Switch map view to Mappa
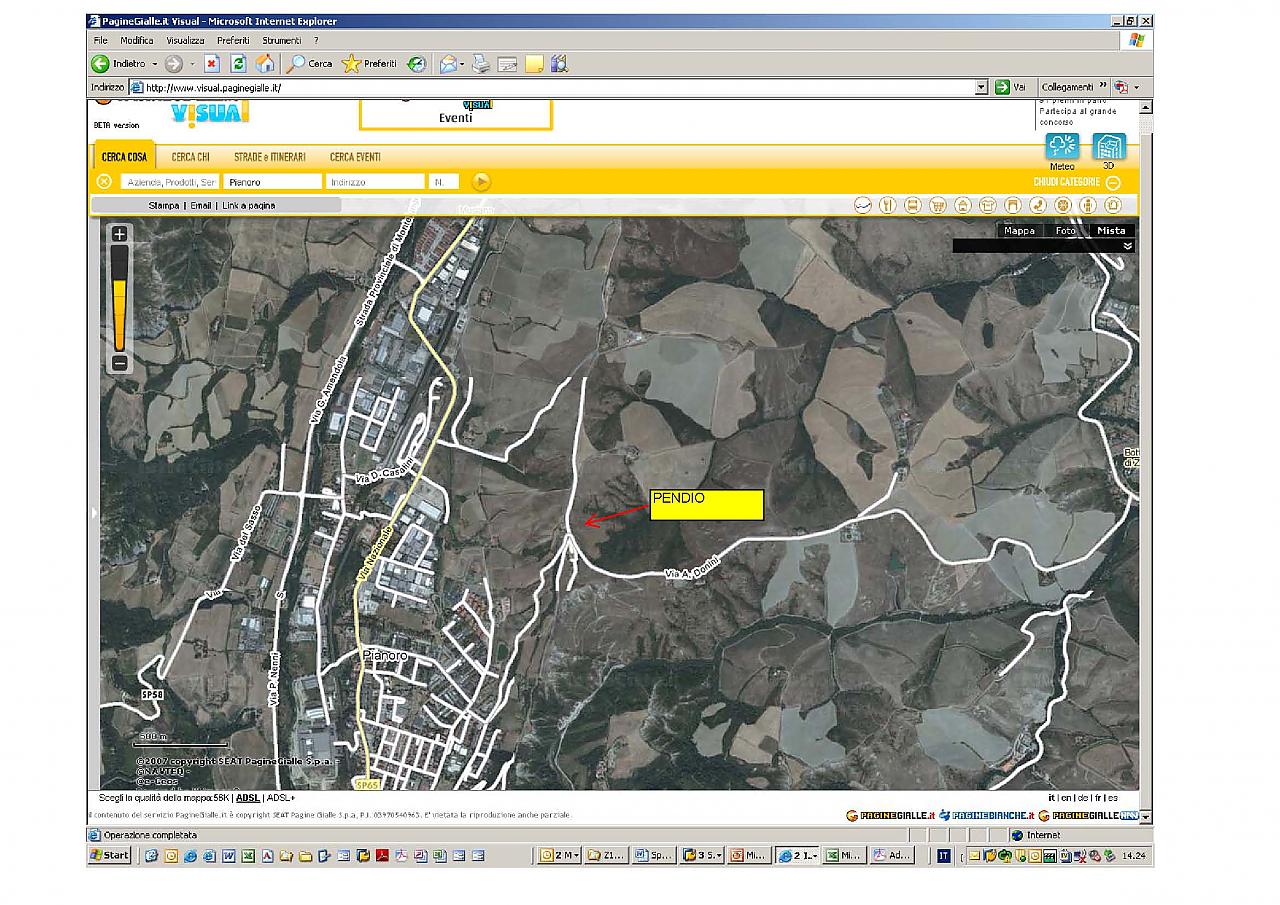This screenshot has width=1280, height=905. pyautogui.click(x=1019, y=231)
